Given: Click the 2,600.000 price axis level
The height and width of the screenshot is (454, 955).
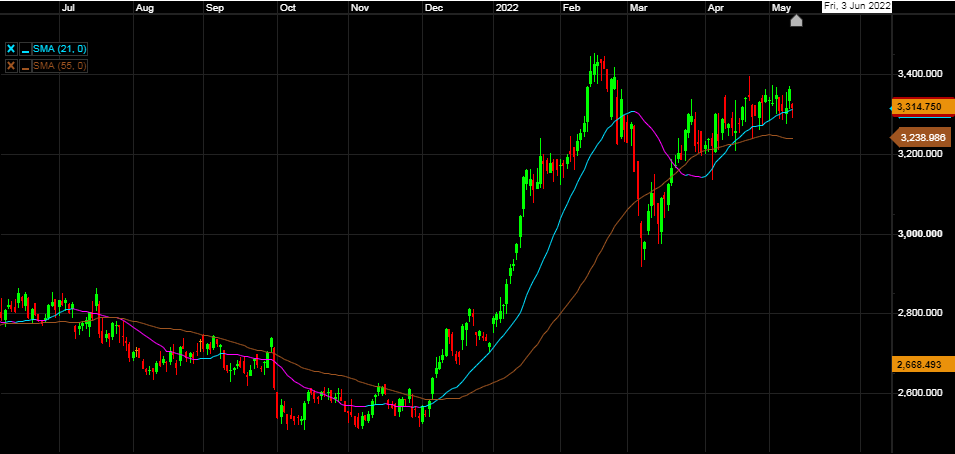Looking at the screenshot, I should pyautogui.click(x=921, y=394).
